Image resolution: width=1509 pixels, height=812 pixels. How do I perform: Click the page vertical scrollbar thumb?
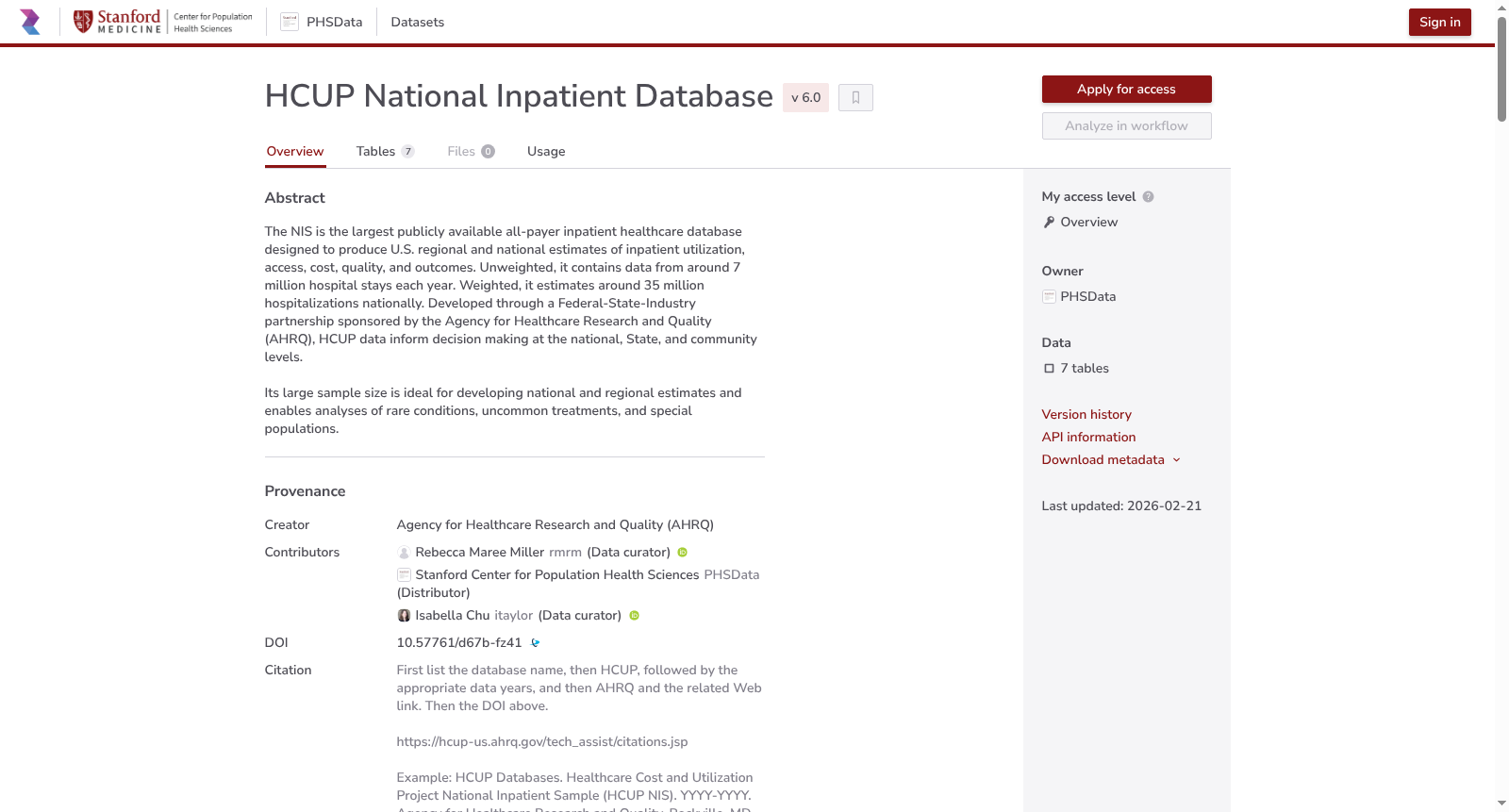[1501, 68]
